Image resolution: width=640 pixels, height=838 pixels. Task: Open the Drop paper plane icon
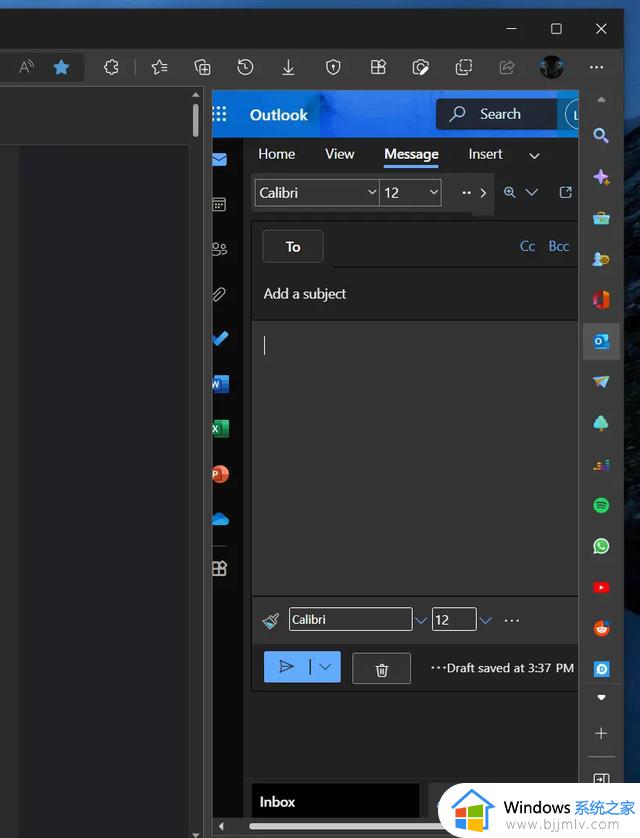(601, 382)
